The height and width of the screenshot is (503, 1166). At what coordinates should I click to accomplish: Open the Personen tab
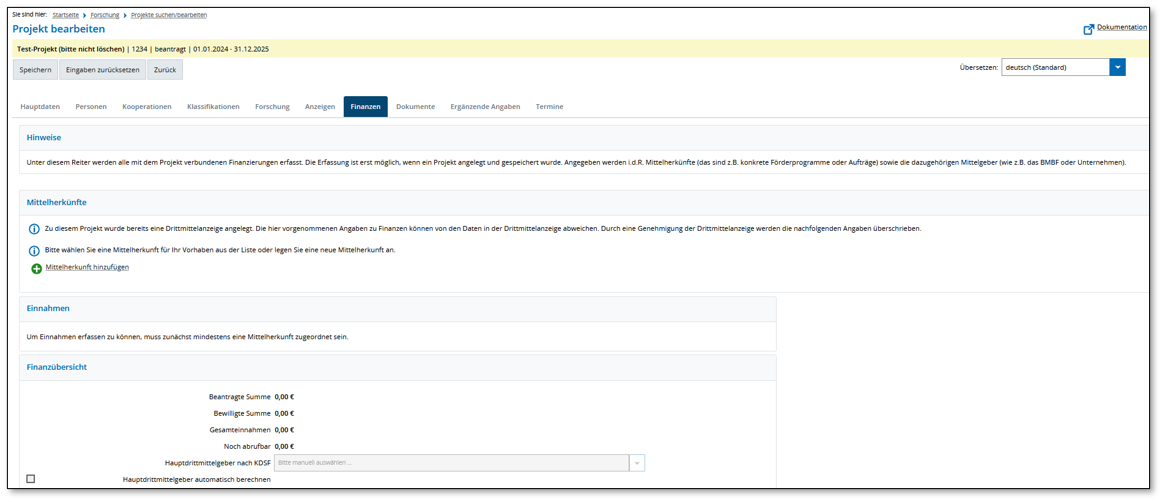pyautogui.click(x=91, y=107)
